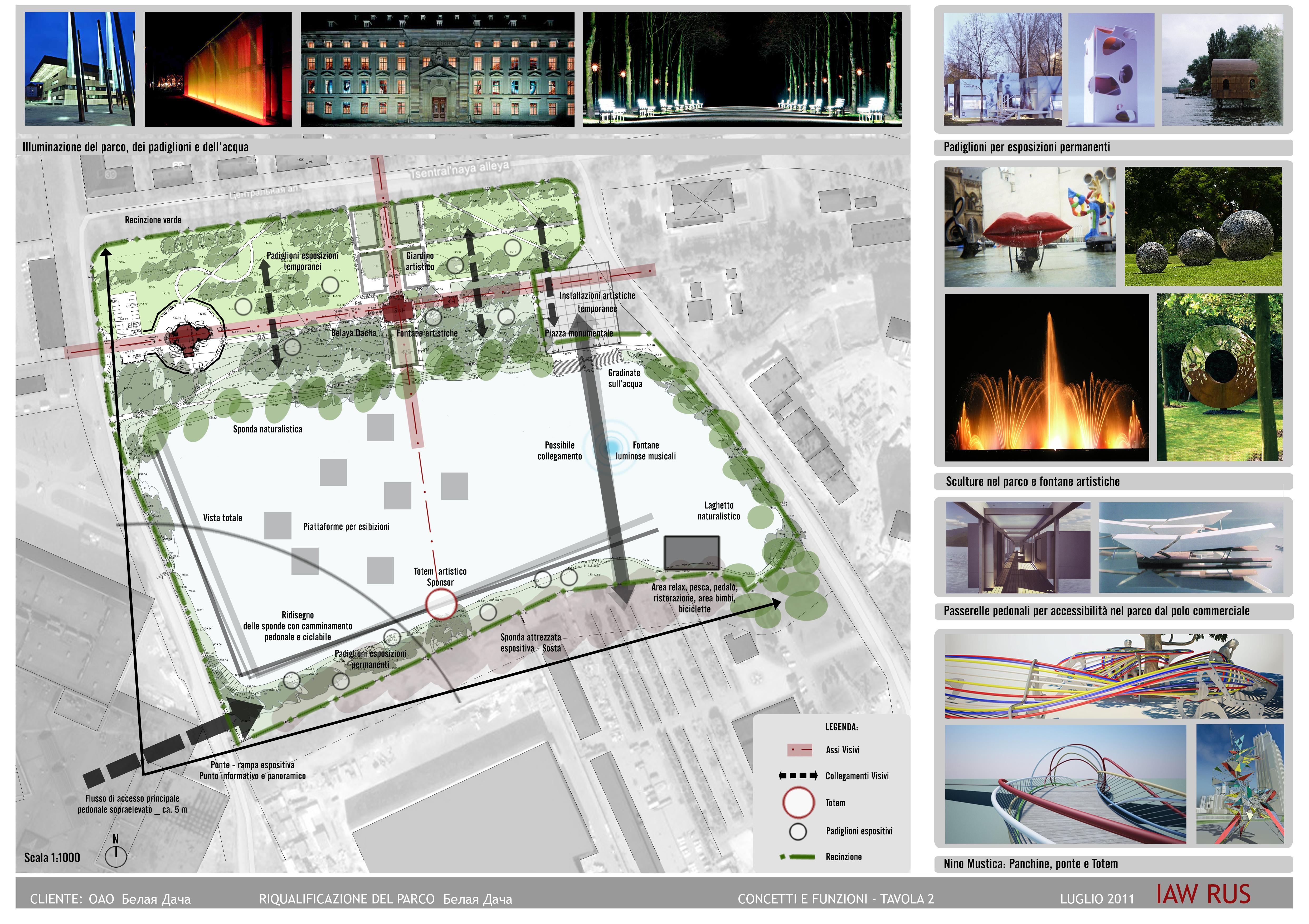The height and width of the screenshot is (924, 1309).
Task: Click the Belaya Dacha map label
Action: pyautogui.click(x=353, y=333)
